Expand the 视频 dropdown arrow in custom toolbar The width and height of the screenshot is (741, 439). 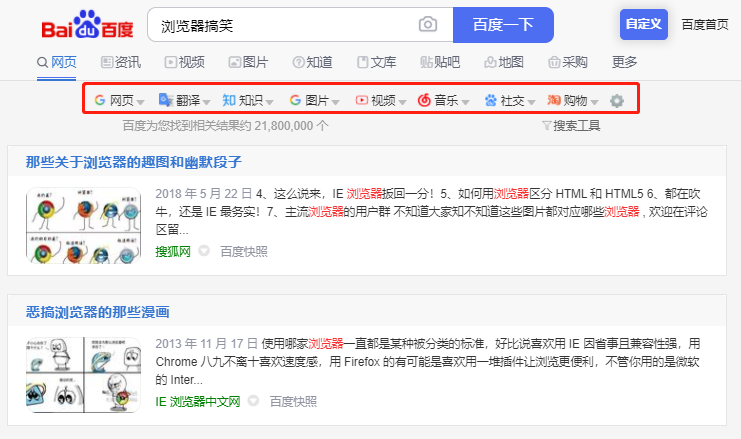coord(402,102)
